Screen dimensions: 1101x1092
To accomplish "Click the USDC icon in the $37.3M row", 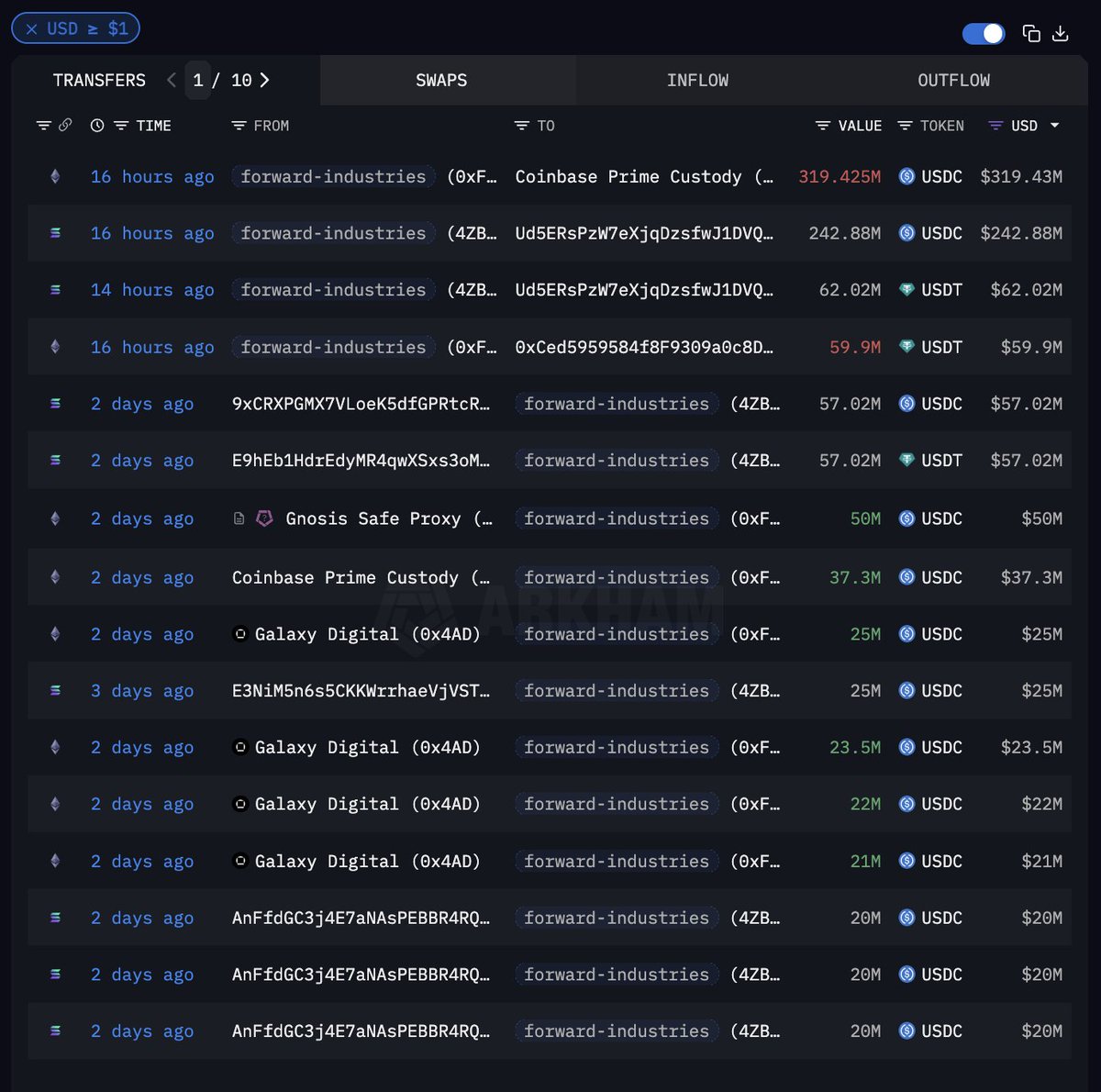I will (x=906, y=577).
